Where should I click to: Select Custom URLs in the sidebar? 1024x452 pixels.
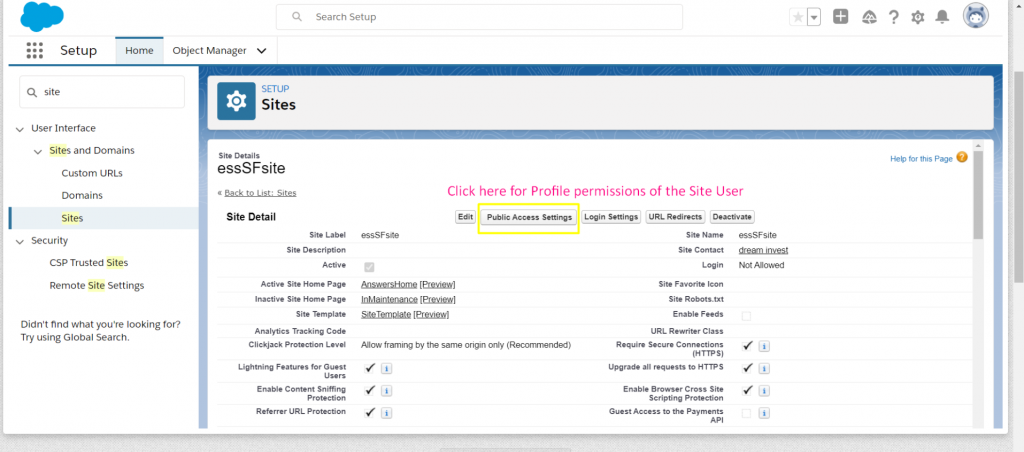[93, 173]
